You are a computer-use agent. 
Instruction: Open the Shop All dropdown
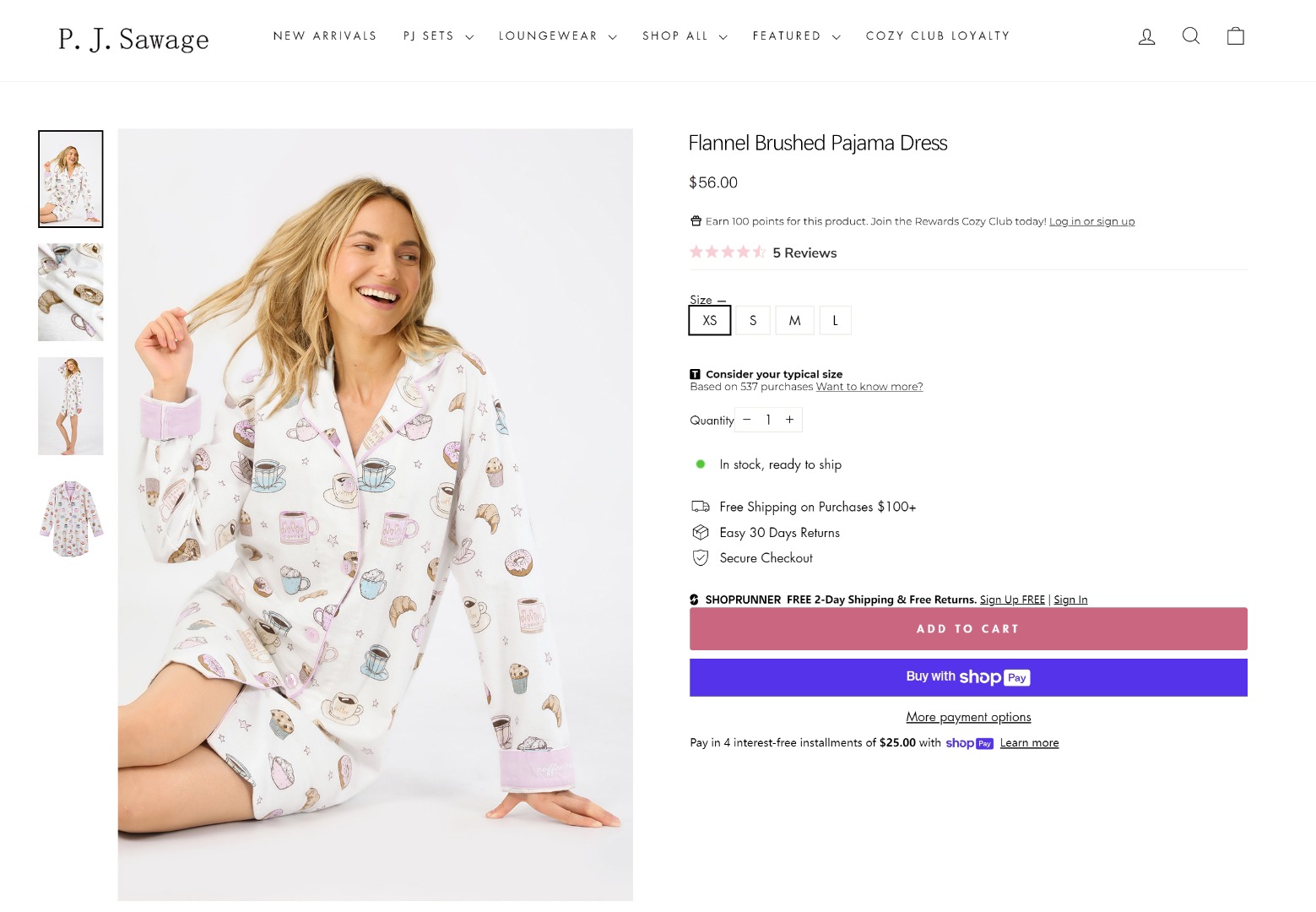pos(684,36)
